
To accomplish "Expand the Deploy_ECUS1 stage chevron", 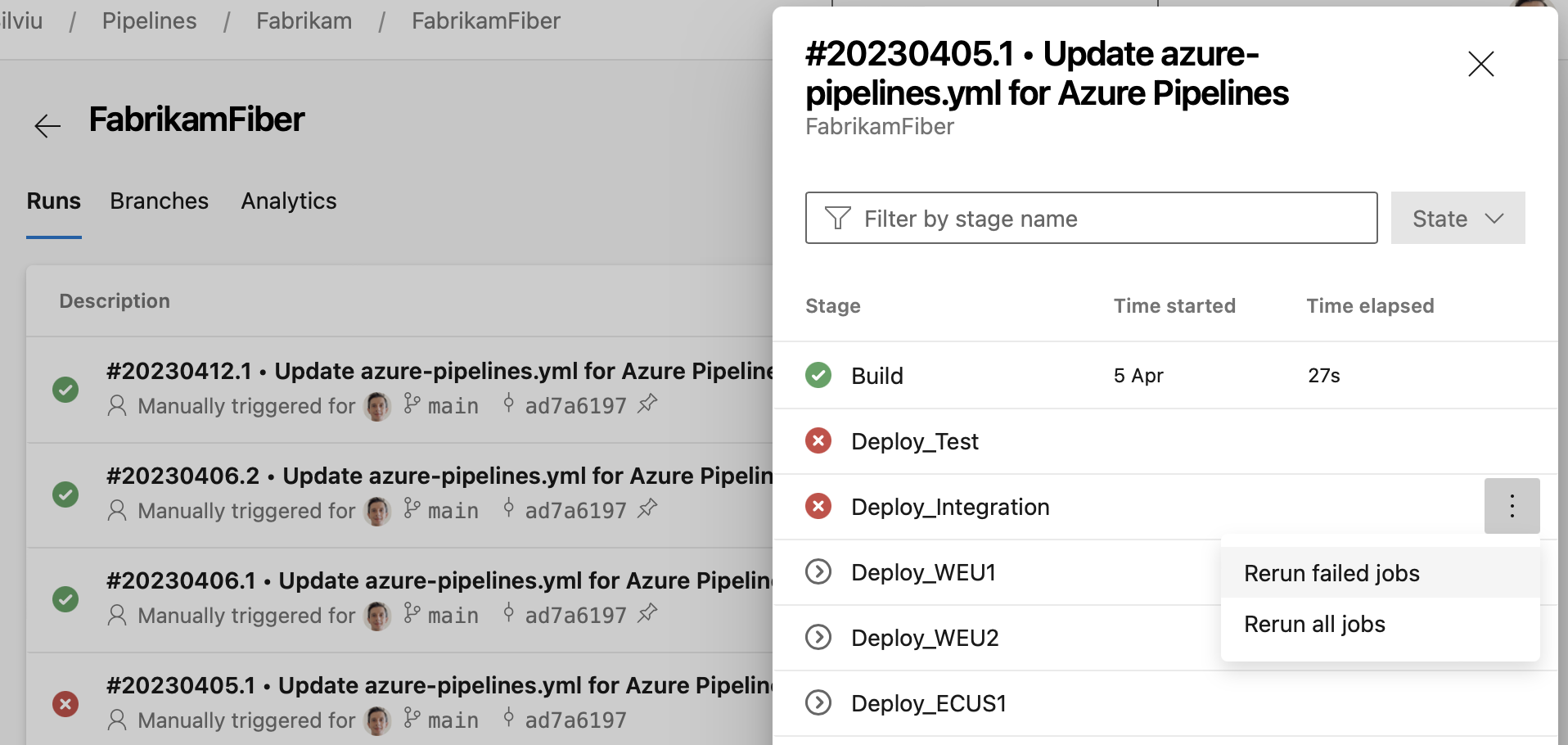I will point(818,702).
